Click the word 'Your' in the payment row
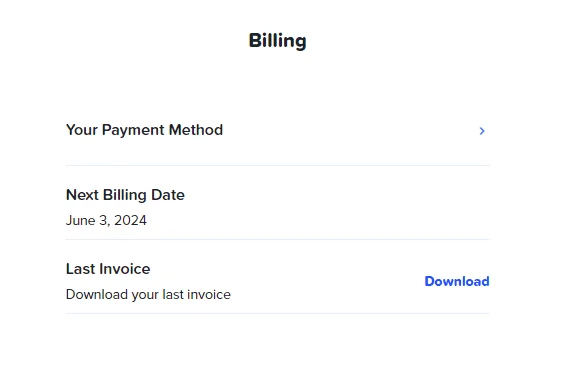This screenshot has height=367, width=585. point(82,130)
